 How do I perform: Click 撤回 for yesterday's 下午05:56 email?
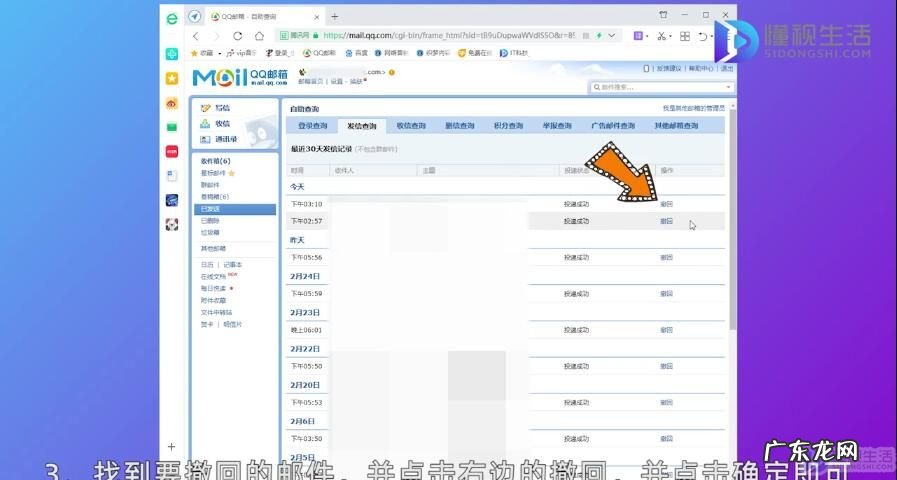coord(666,257)
